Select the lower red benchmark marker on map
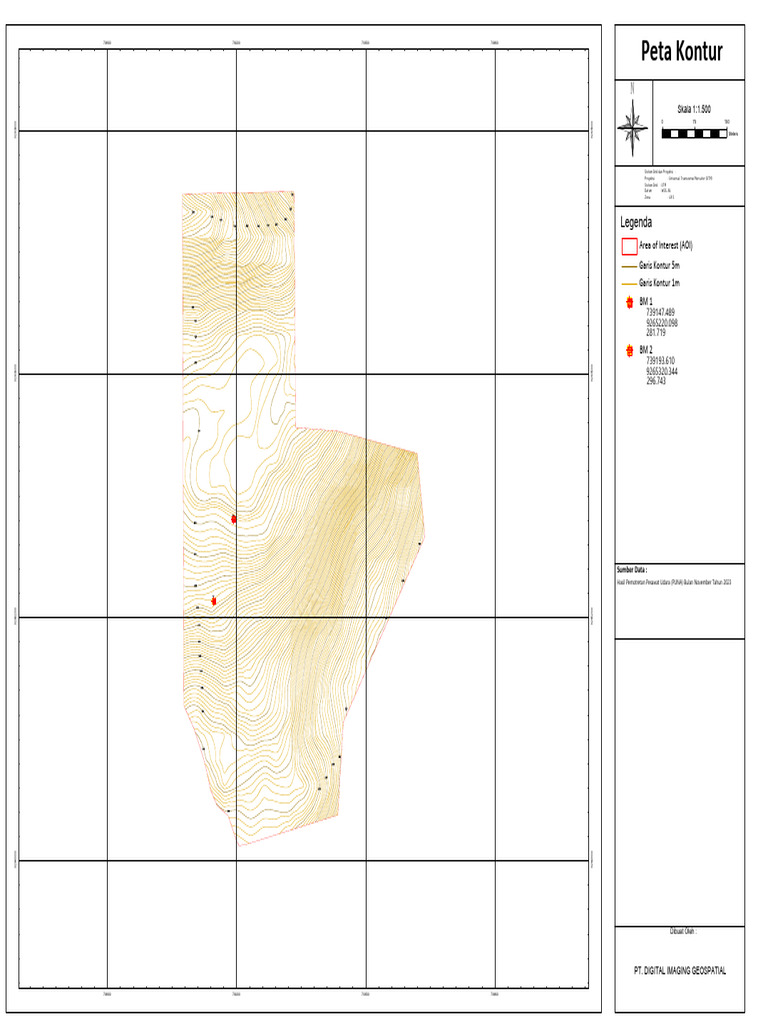Viewport: 768px width, 1024px height. pyautogui.click(x=213, y=601)
